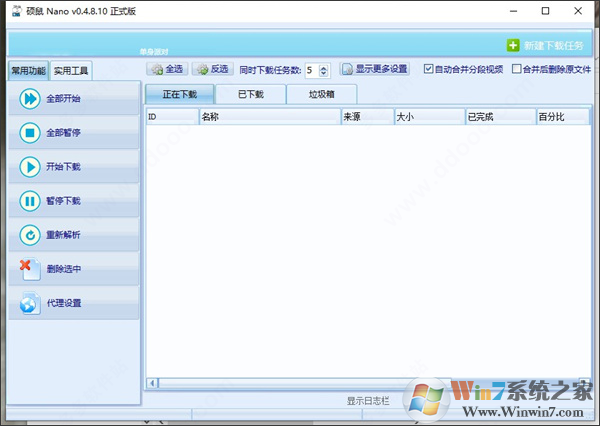
Task: Show the log bar via 显示日志栏
Action: 368,401
